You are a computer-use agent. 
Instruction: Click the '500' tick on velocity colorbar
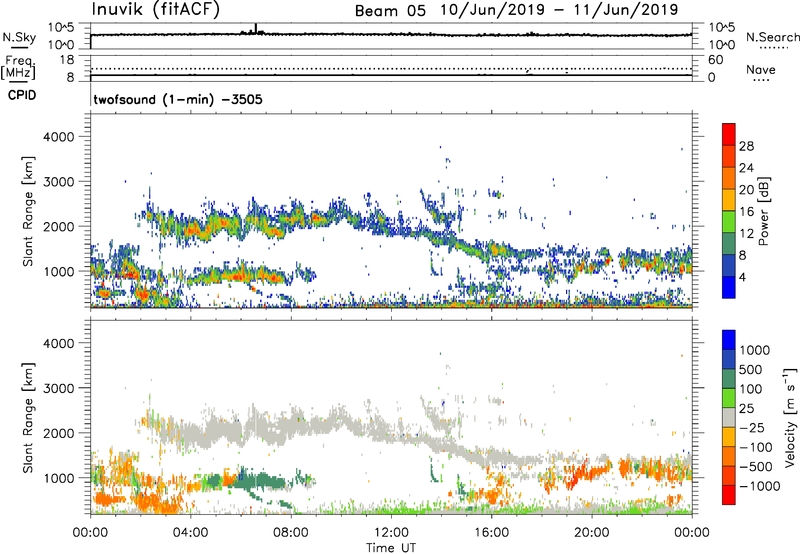pos(751,369)
